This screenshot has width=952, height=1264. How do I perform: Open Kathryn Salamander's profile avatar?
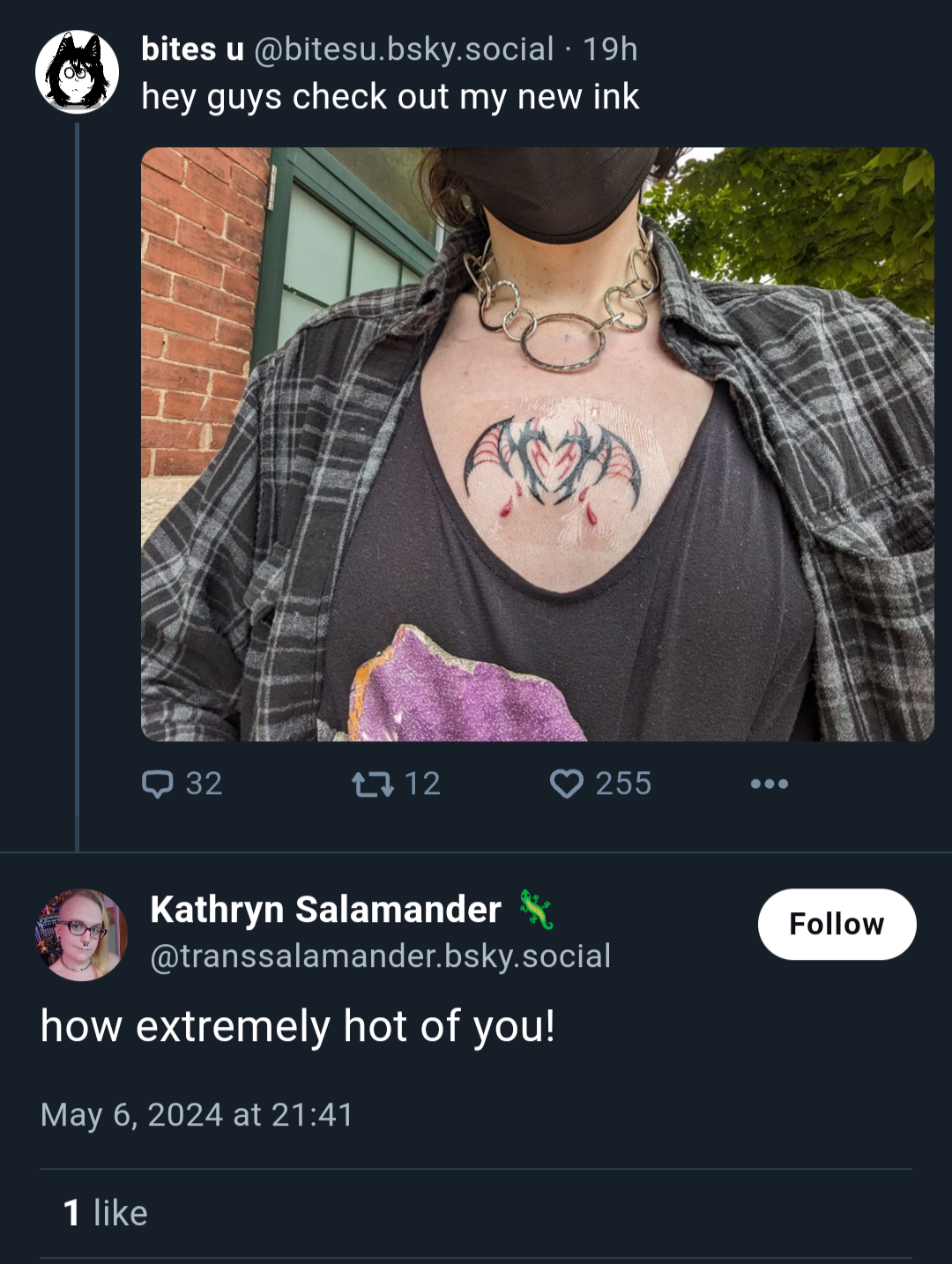tap(81, 934)
